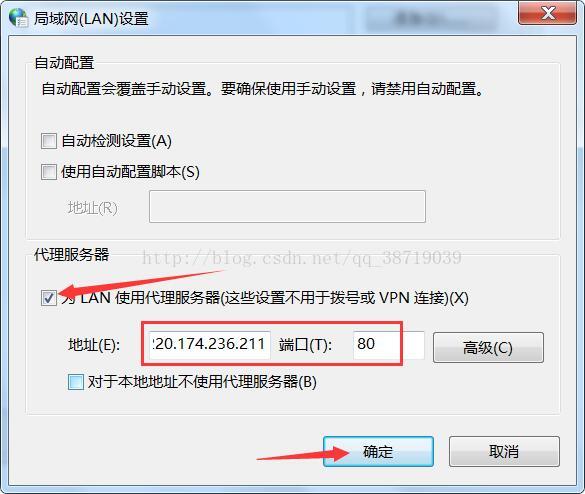
Task: Click the 地址(E): label text
Action: (x=94, y=344)
